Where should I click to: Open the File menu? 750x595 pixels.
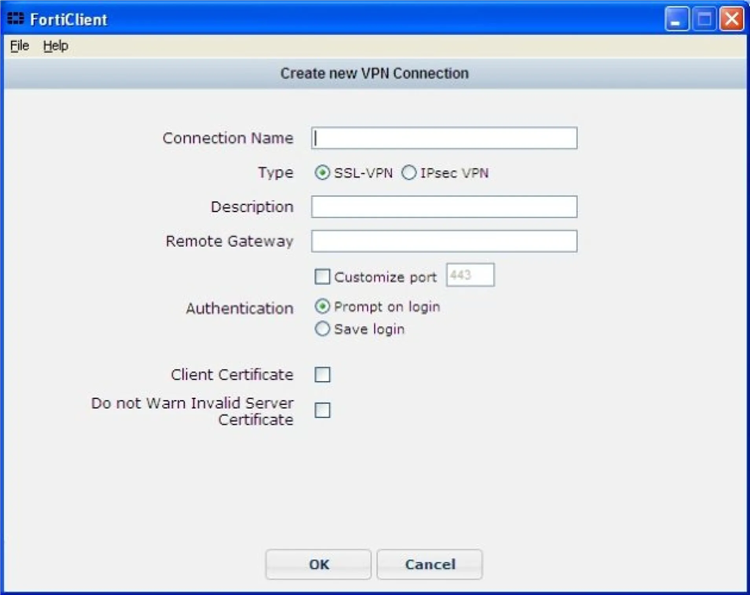20,46
